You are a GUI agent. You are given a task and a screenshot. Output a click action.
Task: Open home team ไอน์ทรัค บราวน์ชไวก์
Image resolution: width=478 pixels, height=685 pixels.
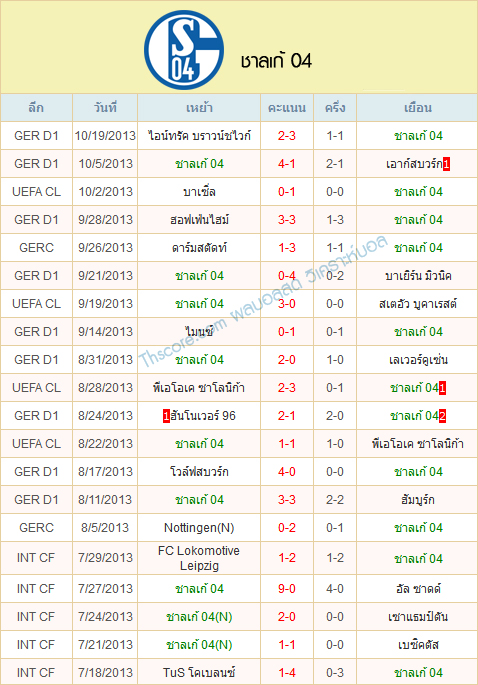point(199,136)
